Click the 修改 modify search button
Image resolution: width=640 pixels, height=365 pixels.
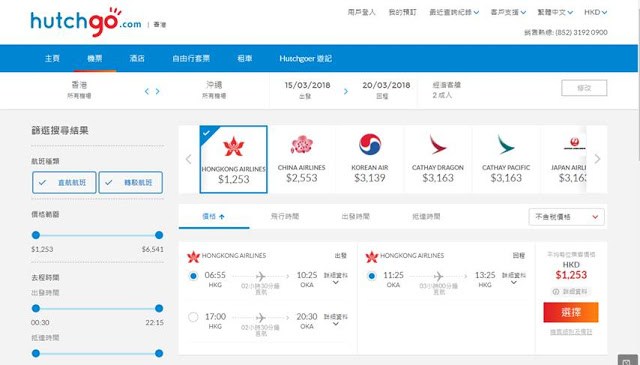pyautogui.click(x=584, y=88)
